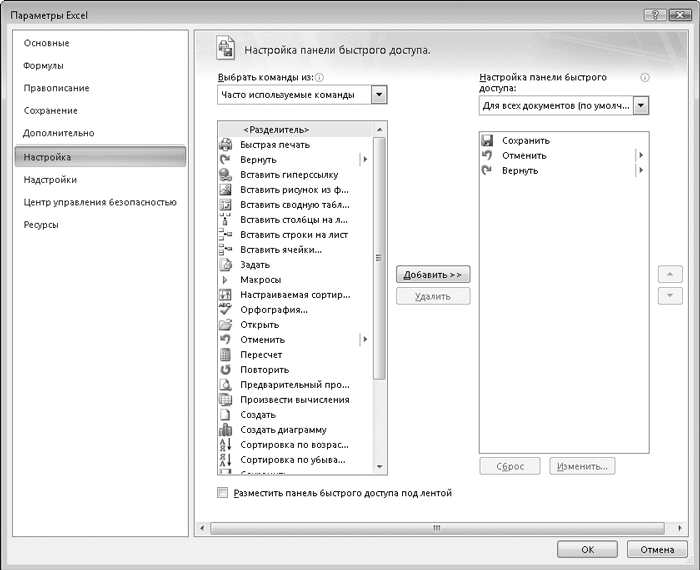The height and width of the screenshot is (570, 700).
Task: Click the Create Chart icon (Создать диаграмму)
Action: (225, 430)
